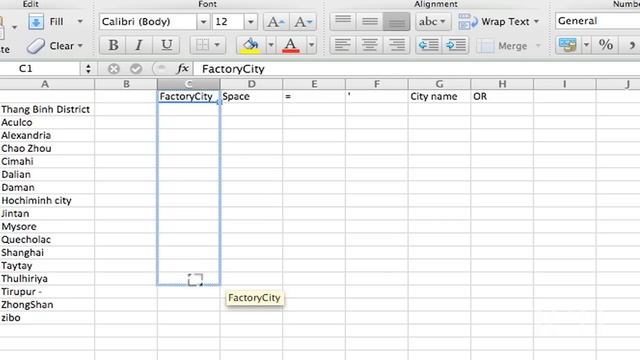
Task: Select cell Hochiminh city
Action: click(x=47, y=200)
